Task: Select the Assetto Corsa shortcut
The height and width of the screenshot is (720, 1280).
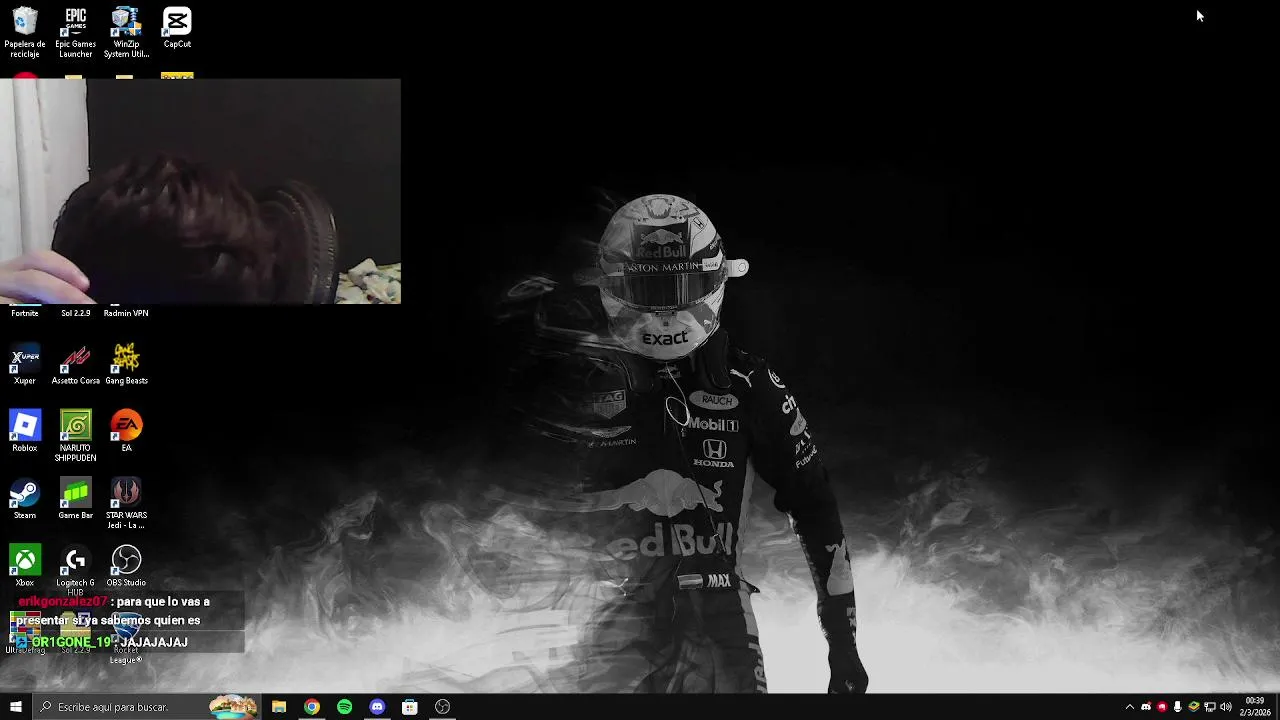Action: [75, 365]
